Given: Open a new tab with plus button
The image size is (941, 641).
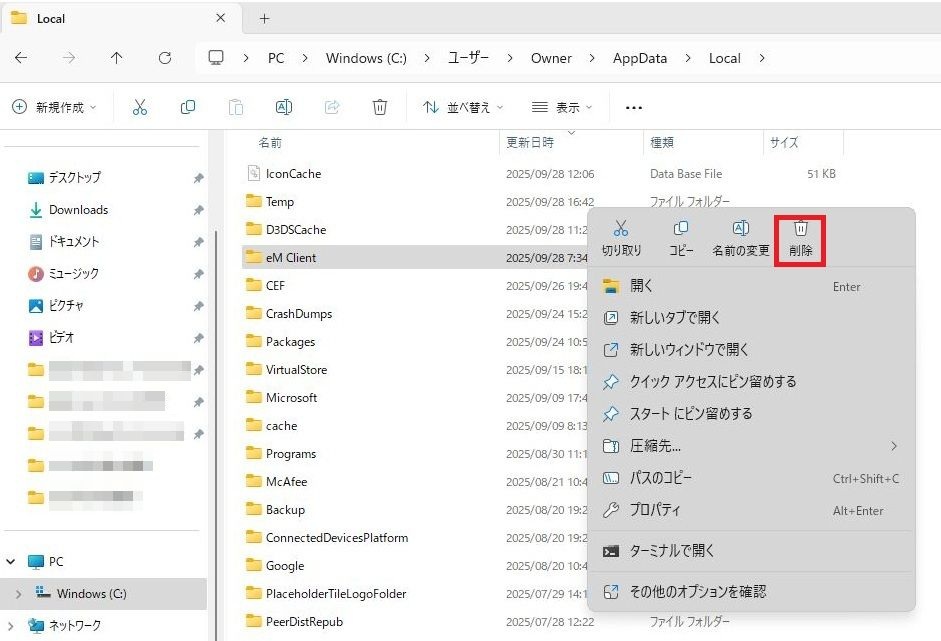Looking at the screenshot, I should pyautogui.click(x=264, y=18).
